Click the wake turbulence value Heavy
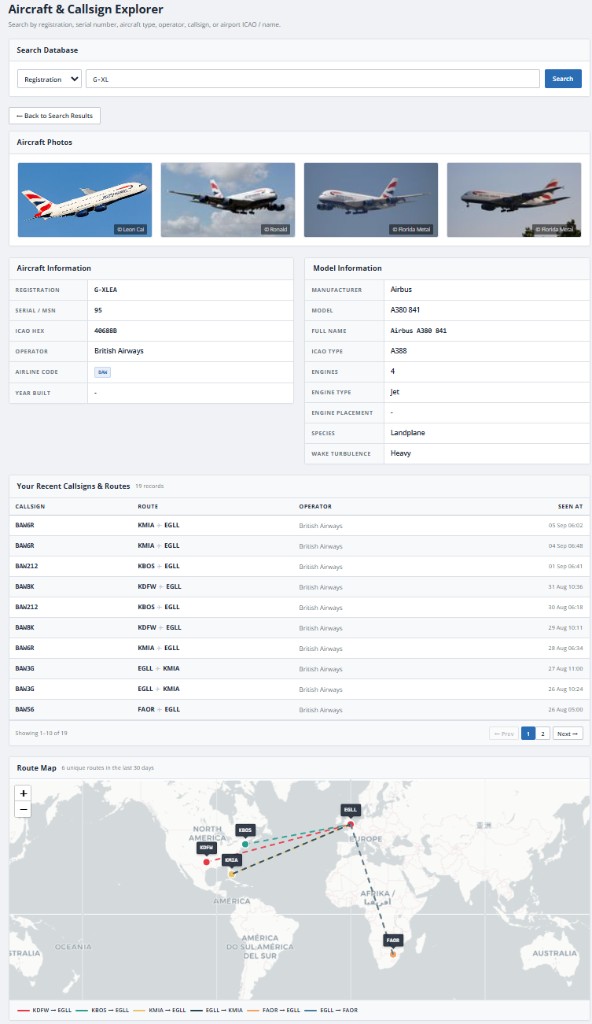 click(401, 453)
